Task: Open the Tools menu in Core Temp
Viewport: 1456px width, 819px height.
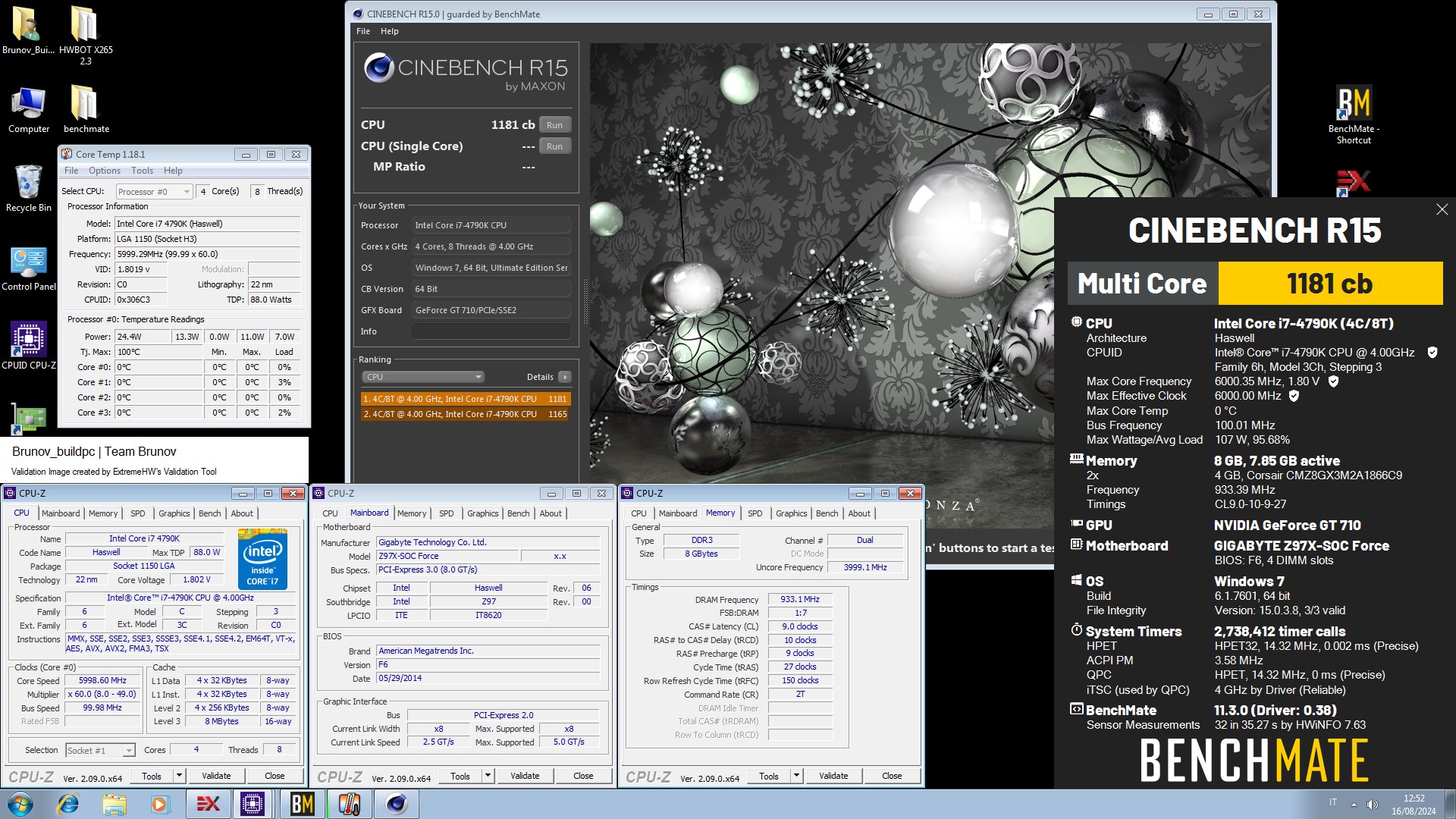Action: (x=142, y=171)
